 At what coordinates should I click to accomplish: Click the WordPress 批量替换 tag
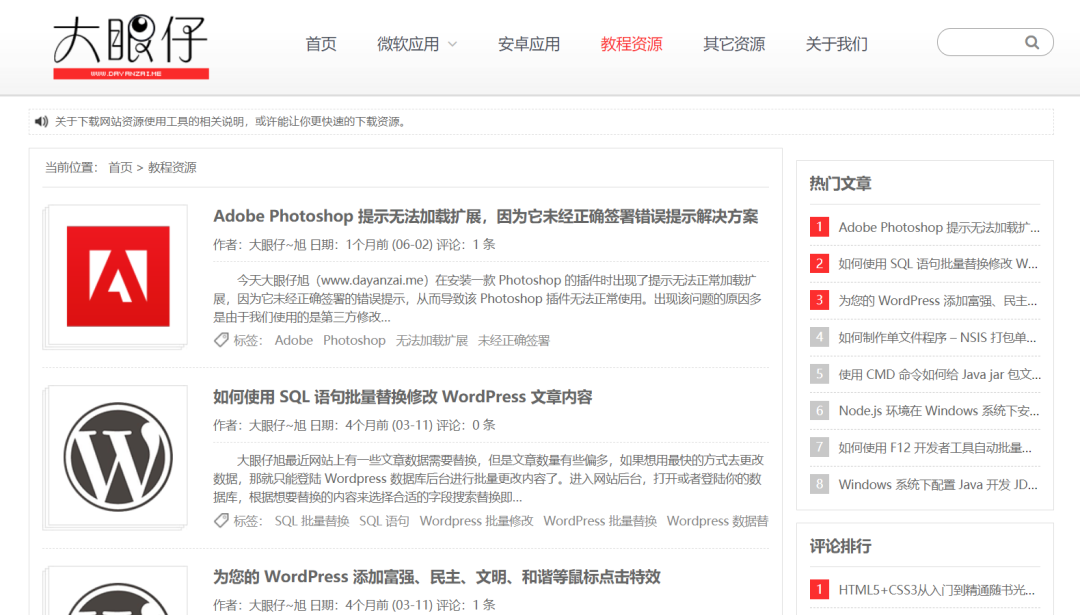[x=600, y=521]
